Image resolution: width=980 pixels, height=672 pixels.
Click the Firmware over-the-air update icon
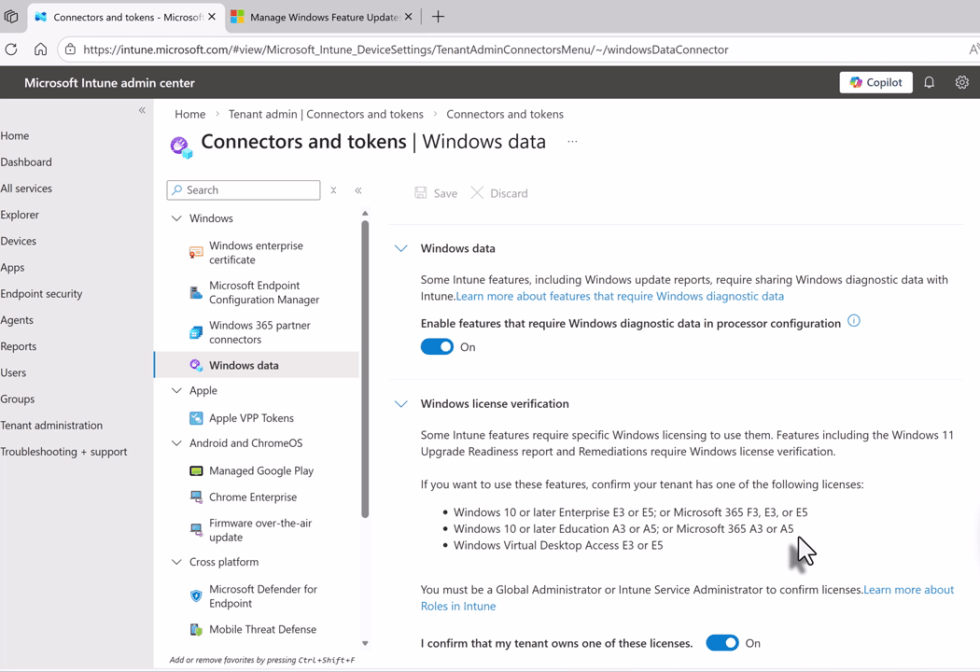click(x=196, y=530)
